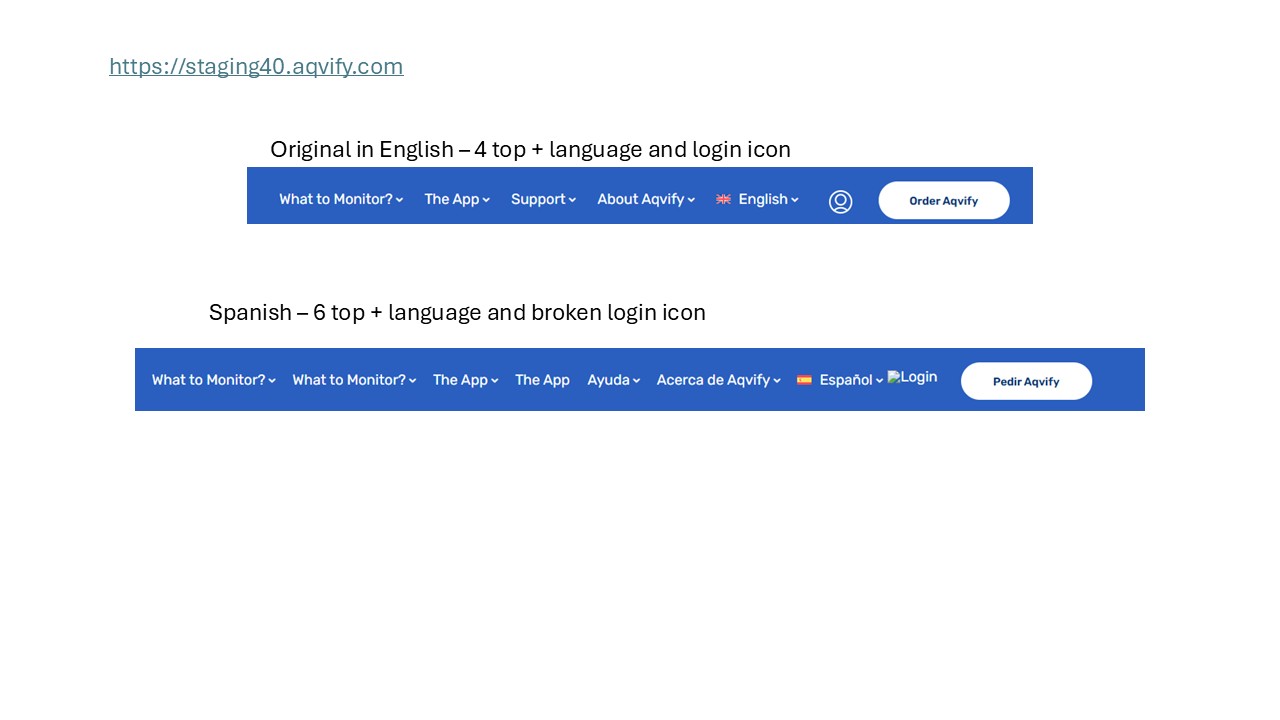The image size is (1280, 720).
Task: Expand the Support menu
Action: point(543,199)
